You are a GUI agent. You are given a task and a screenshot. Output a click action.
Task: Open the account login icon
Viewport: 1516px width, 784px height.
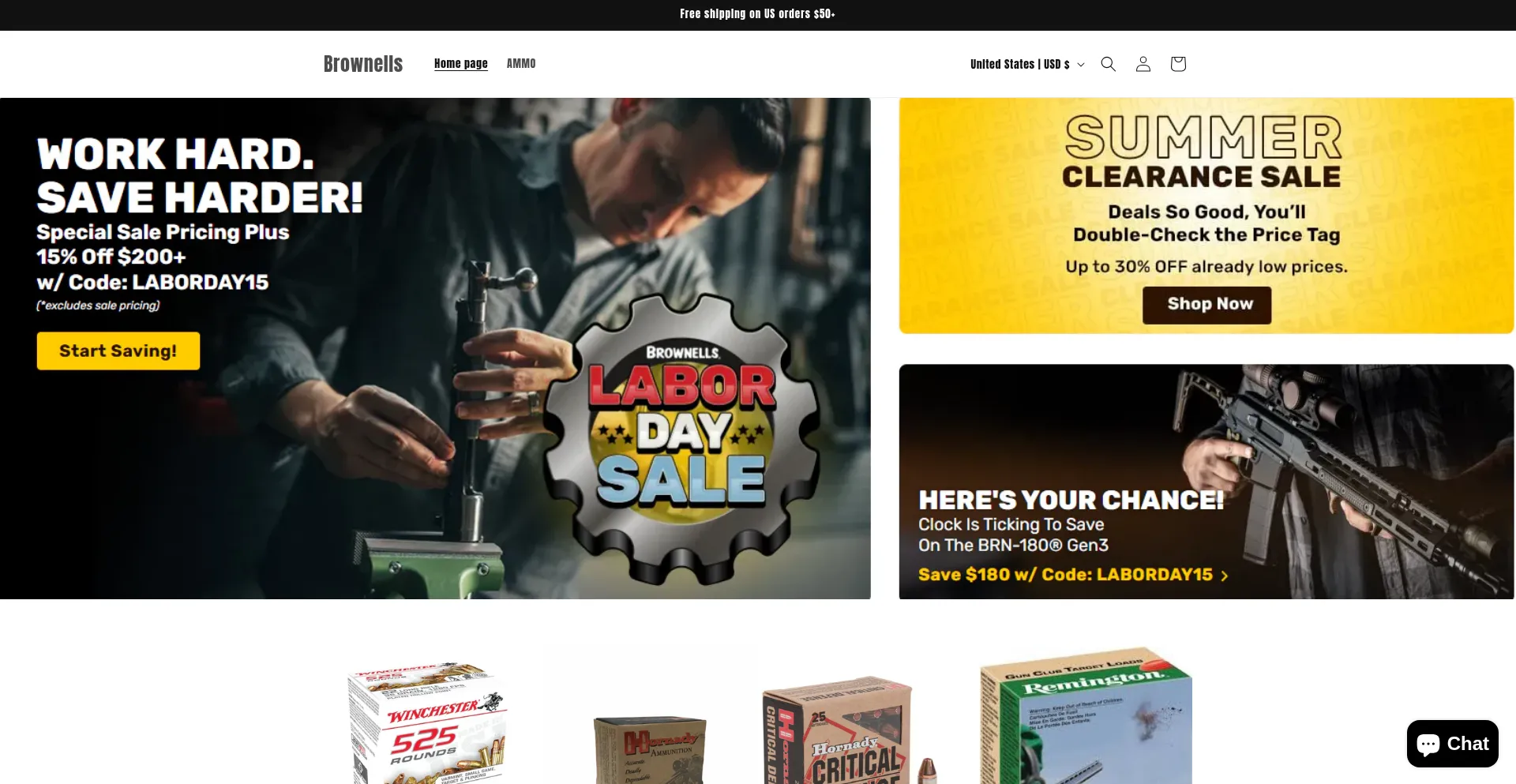[1143, 64]
